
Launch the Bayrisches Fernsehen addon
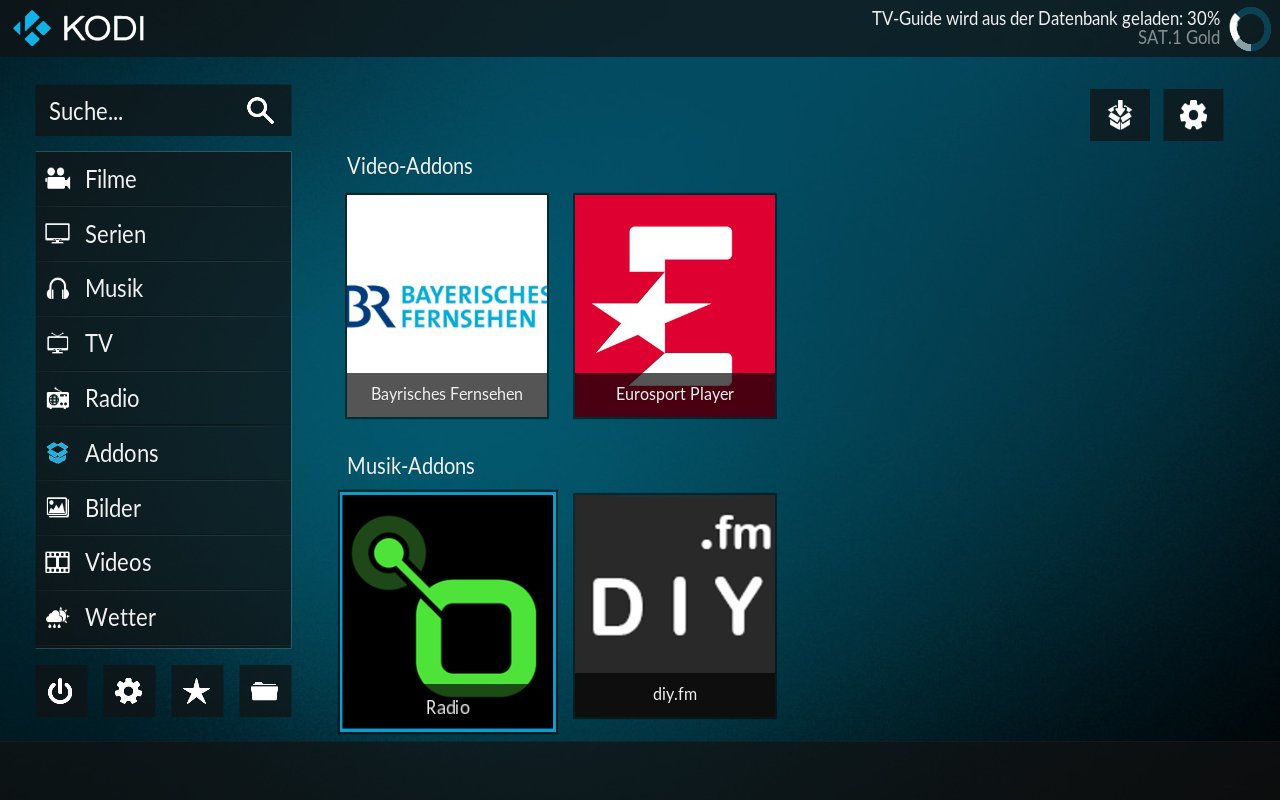(447, 305)
